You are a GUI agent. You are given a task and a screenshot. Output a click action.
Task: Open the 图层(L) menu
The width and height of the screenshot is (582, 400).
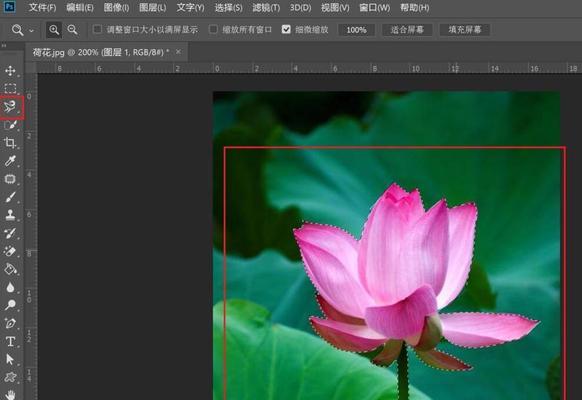153,7
